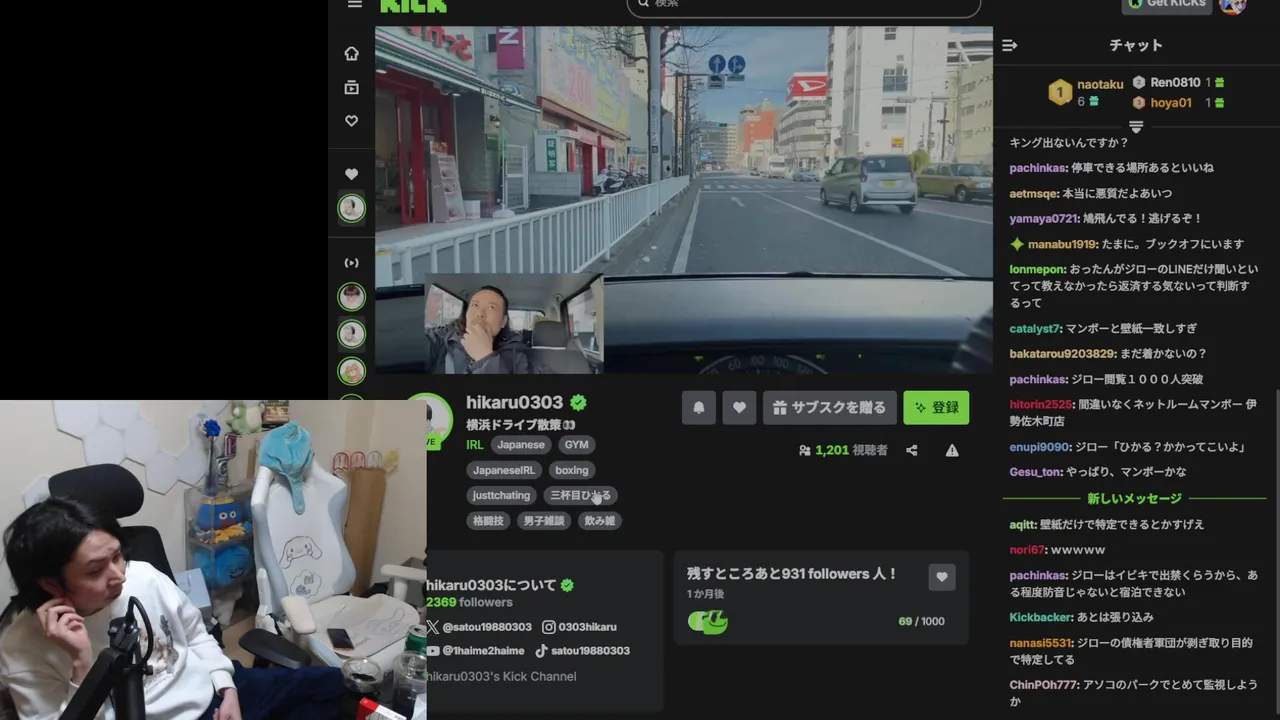
Task: Open chat user hitorin2525
Action: (x=1041, y=404)
